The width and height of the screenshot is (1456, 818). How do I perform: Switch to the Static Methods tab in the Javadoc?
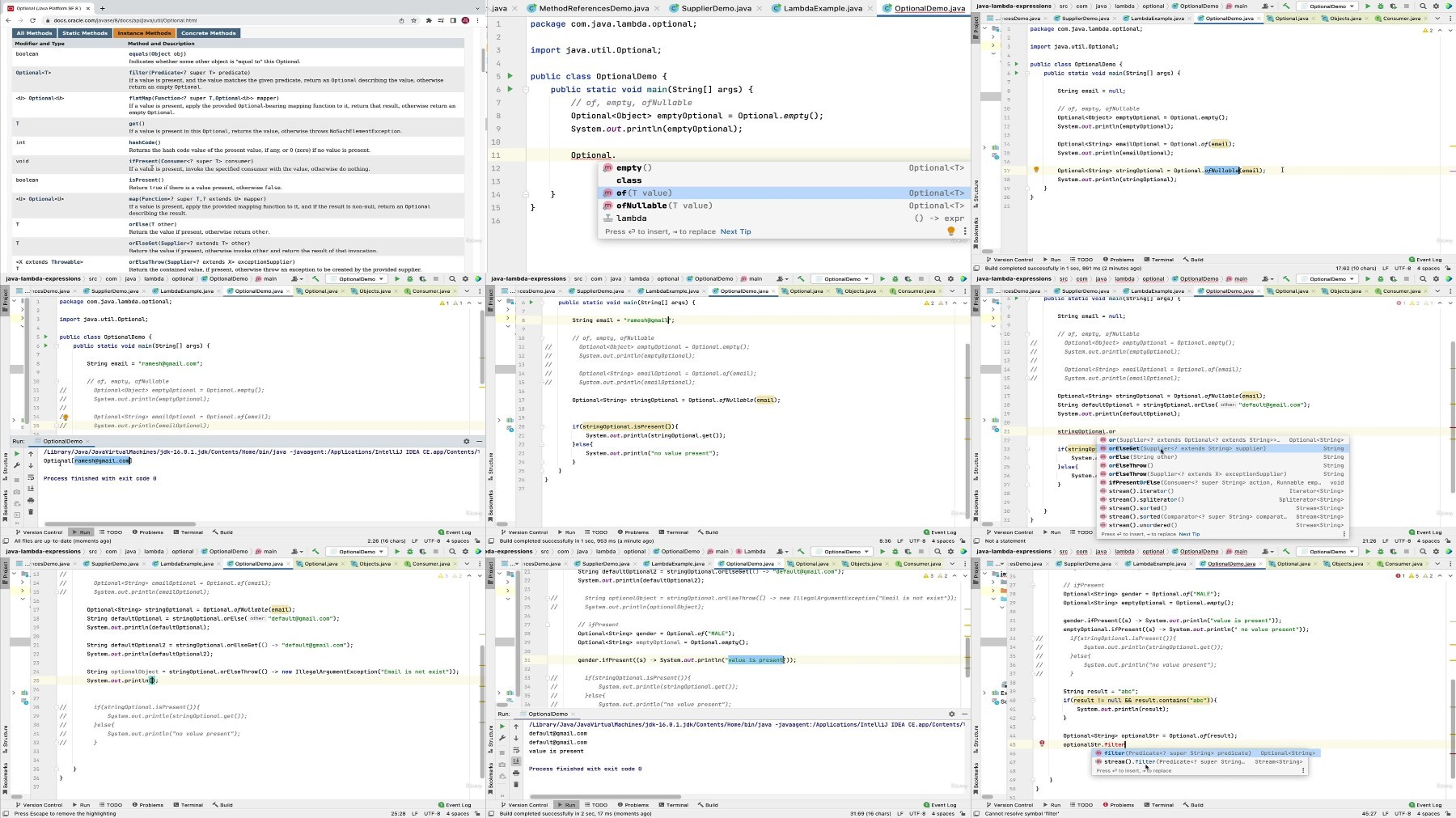(x=85, y=33)
